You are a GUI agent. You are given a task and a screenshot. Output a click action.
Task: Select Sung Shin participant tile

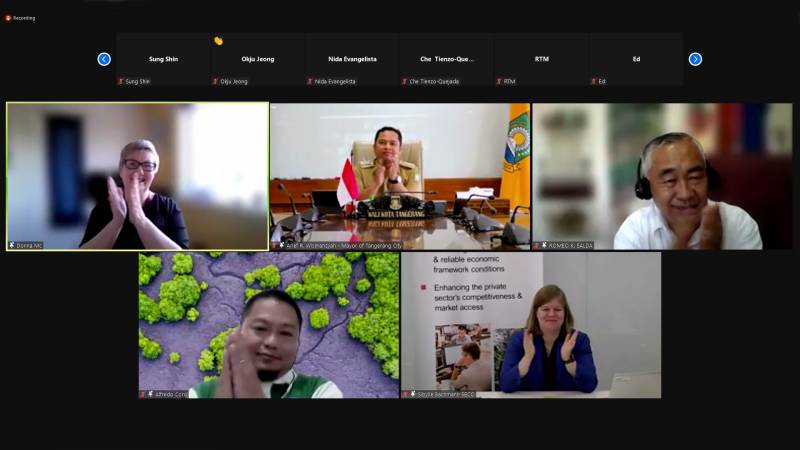[x=162, y=59]
